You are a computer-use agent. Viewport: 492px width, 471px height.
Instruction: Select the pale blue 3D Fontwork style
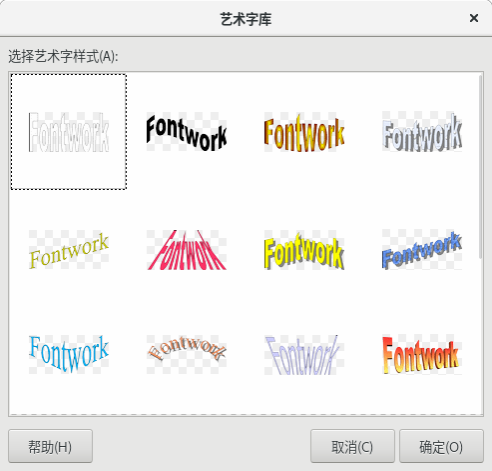click(422, 132)
